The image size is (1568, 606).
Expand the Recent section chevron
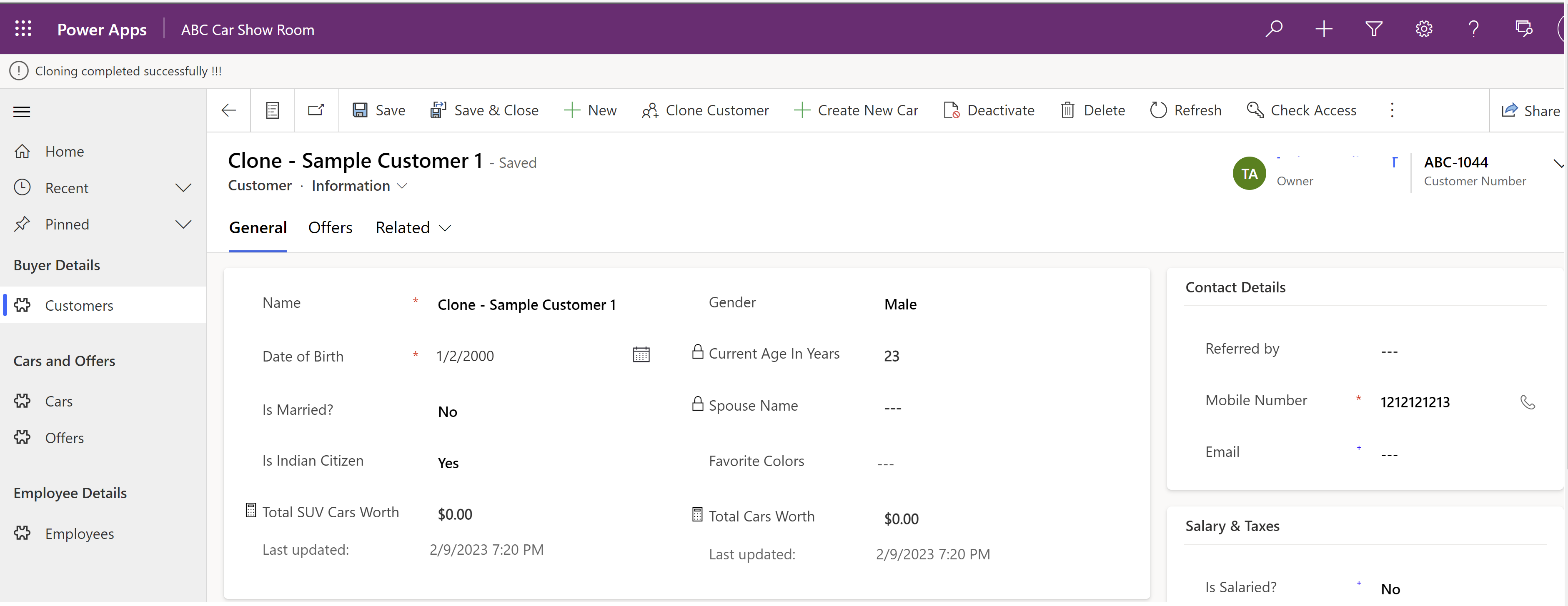[183, 188]
